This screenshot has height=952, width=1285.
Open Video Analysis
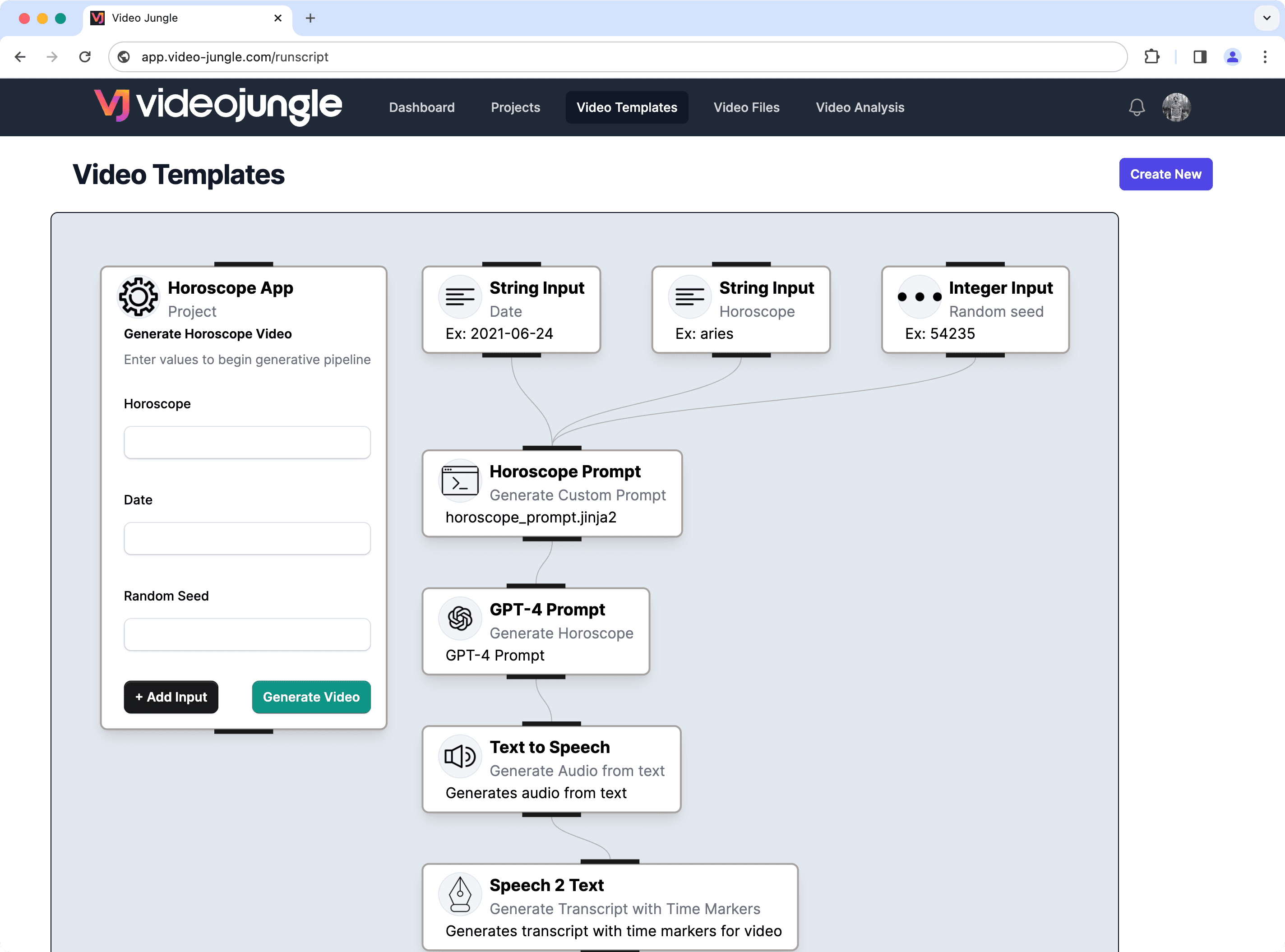[x=860, y=107]
